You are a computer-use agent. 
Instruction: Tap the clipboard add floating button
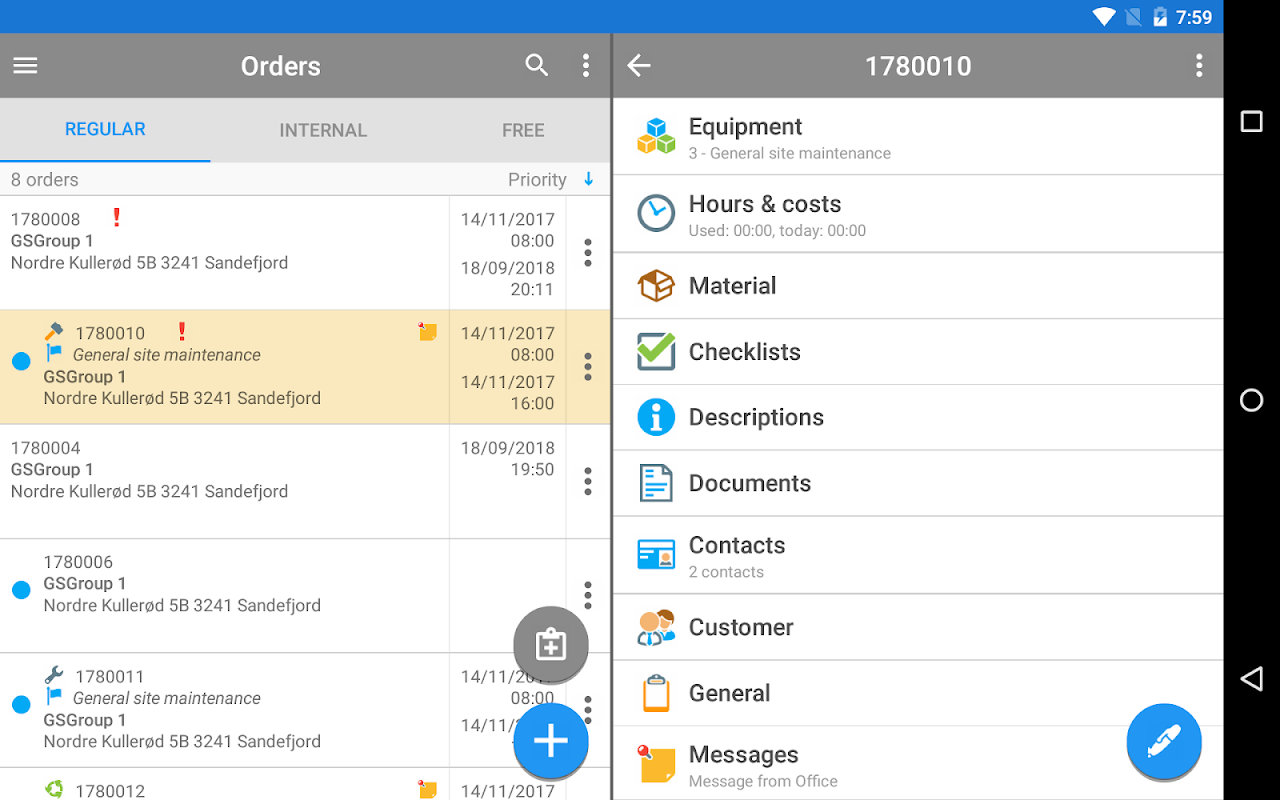point(551,645)
